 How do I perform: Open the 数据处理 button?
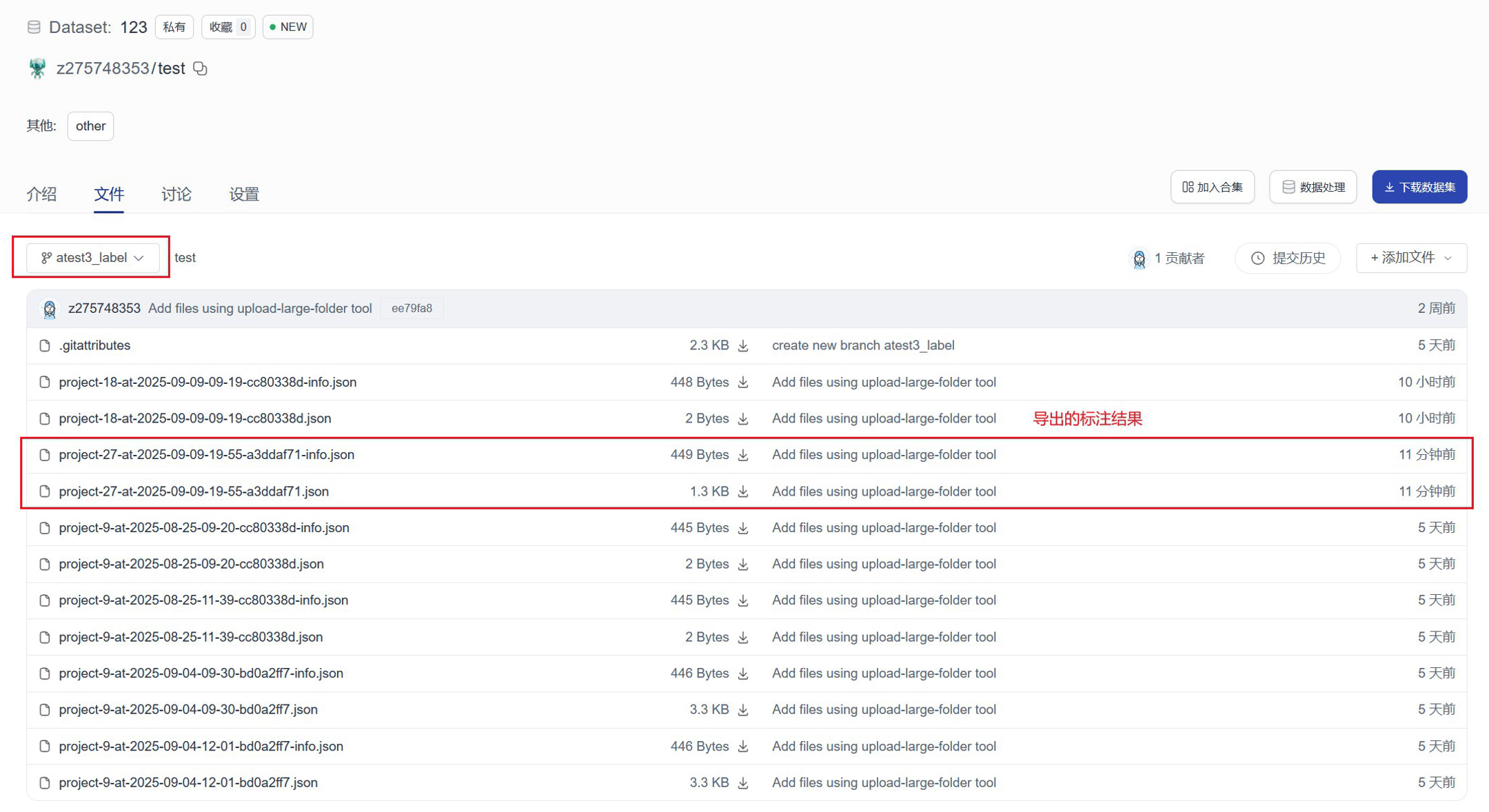tap(1313, 187)
